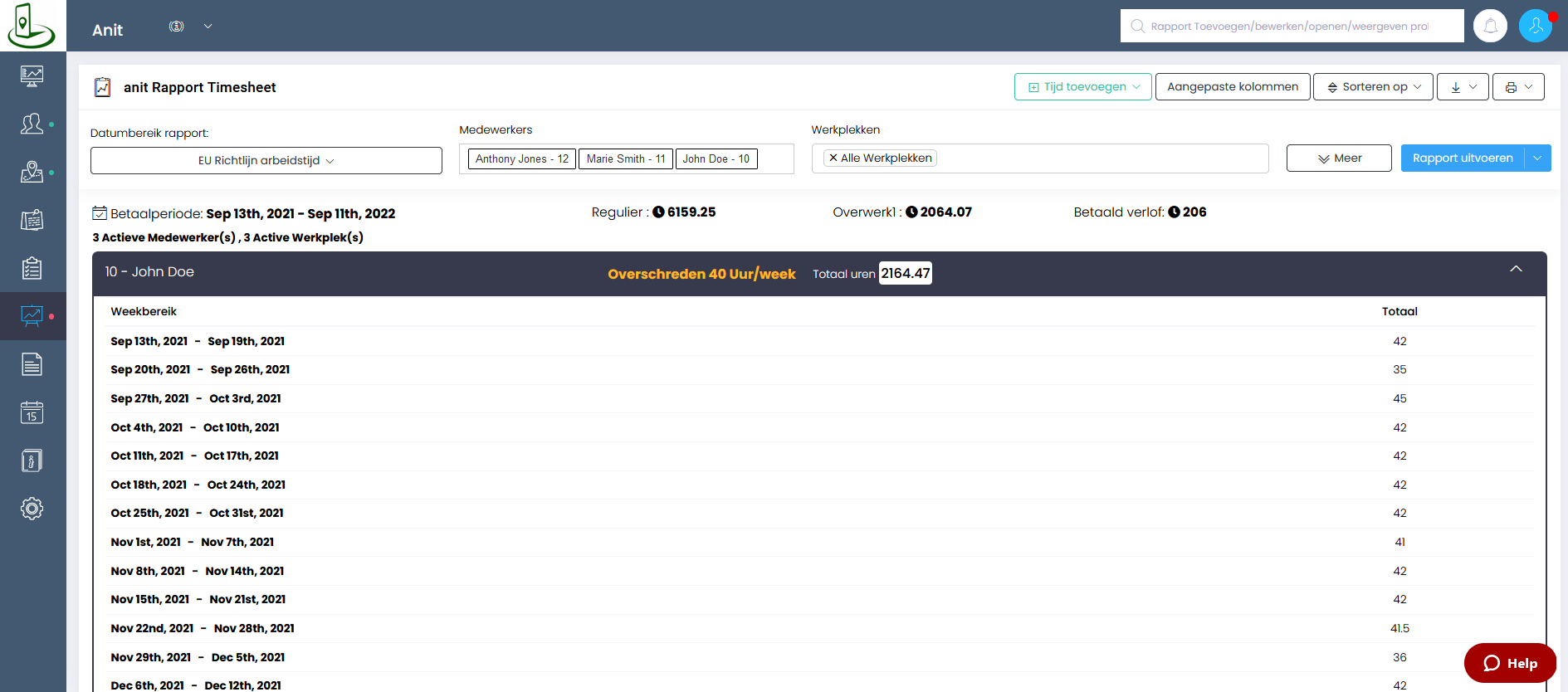Viewport: 1568px width, 692px height.
Task: Click the report search field
Action: [x=1291, y=27]
